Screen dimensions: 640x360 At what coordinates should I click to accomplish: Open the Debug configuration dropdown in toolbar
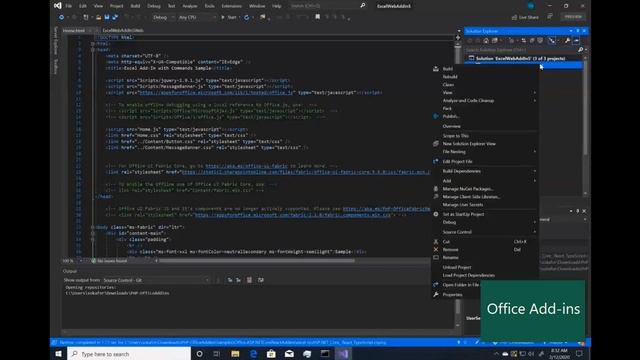[x=163, y=17]
